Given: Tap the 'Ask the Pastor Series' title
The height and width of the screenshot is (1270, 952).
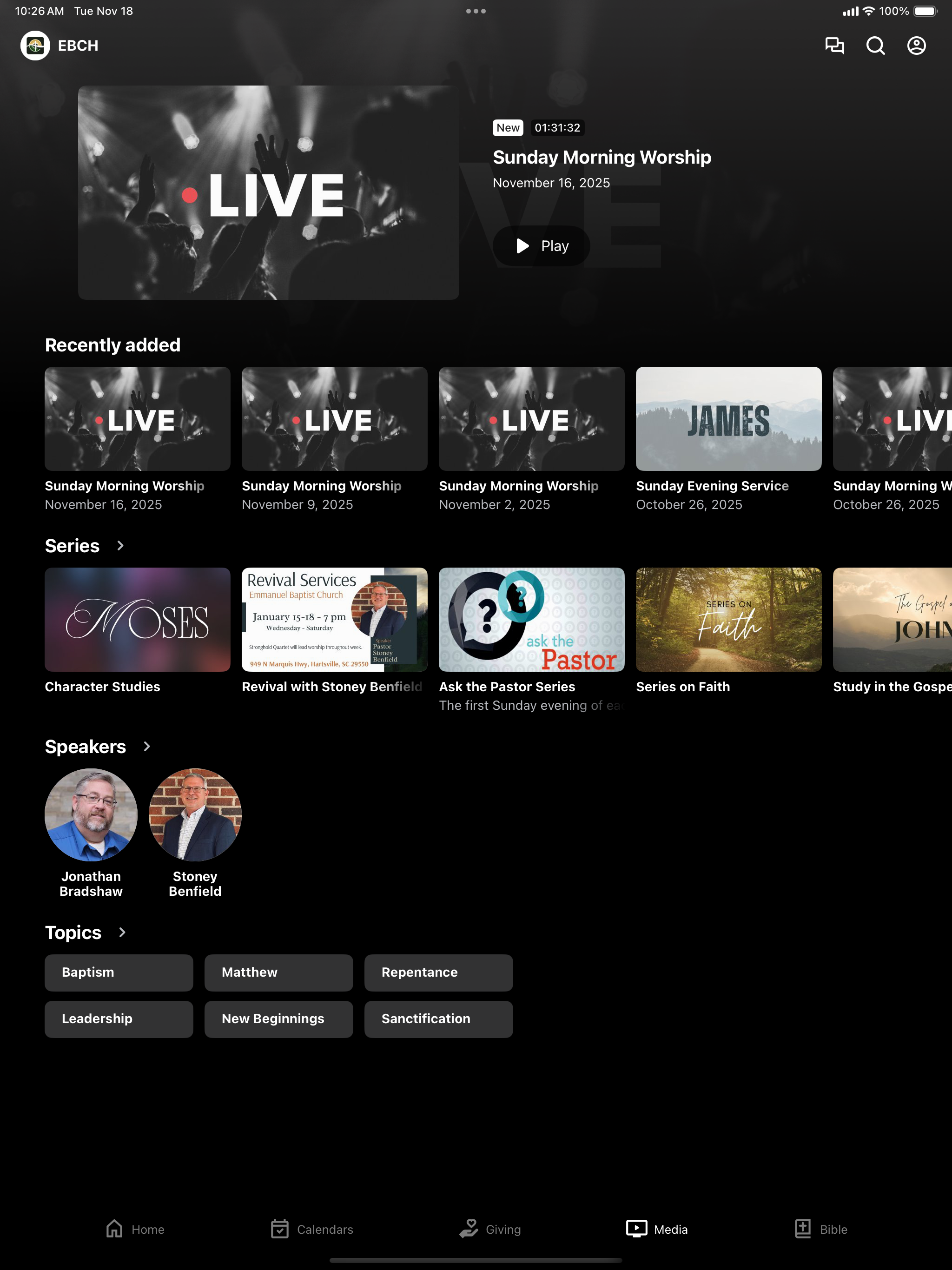Looking at the screenshot, I should (506, 687).
